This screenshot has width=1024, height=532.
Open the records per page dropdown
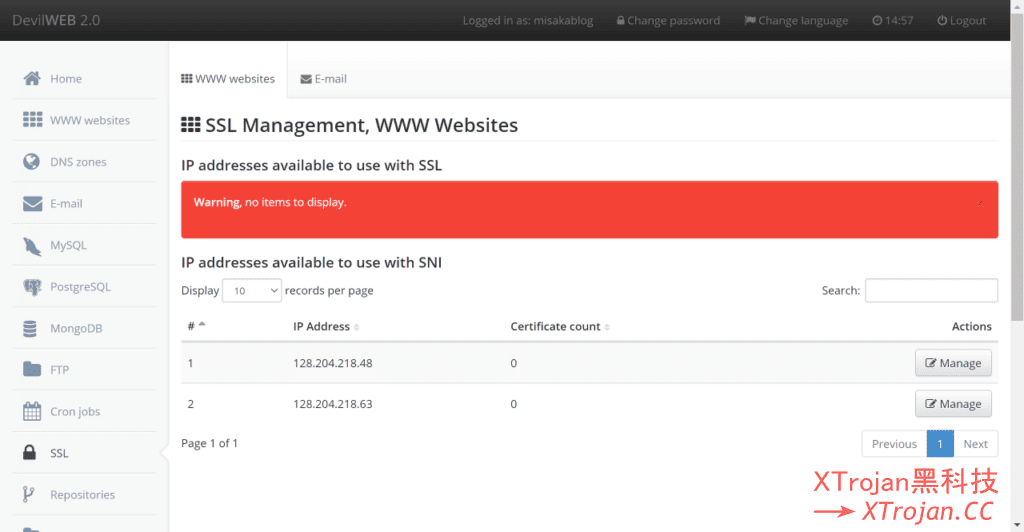(x=252, y=291)
